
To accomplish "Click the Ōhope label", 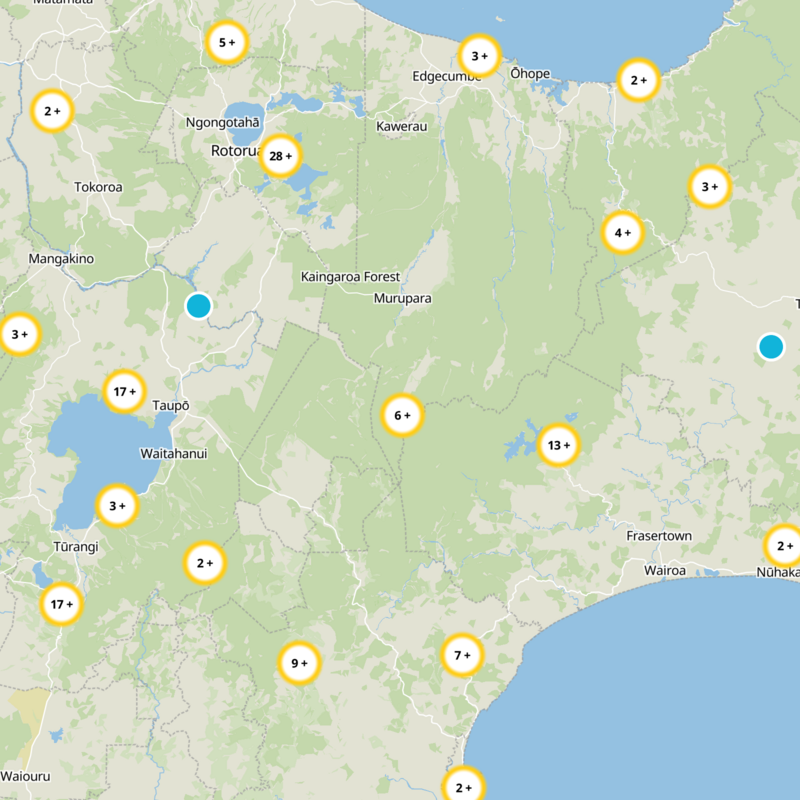I will [530, 74].
